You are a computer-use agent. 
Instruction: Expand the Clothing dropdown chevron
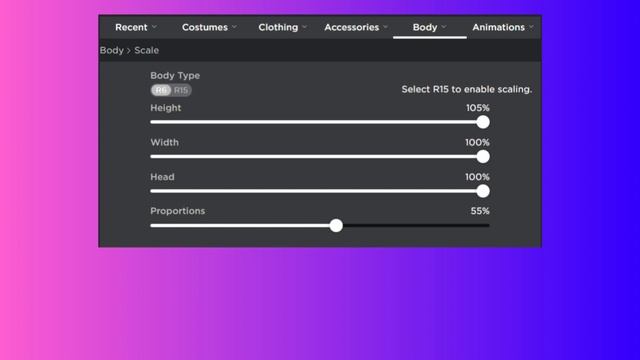tap(304, 27)
